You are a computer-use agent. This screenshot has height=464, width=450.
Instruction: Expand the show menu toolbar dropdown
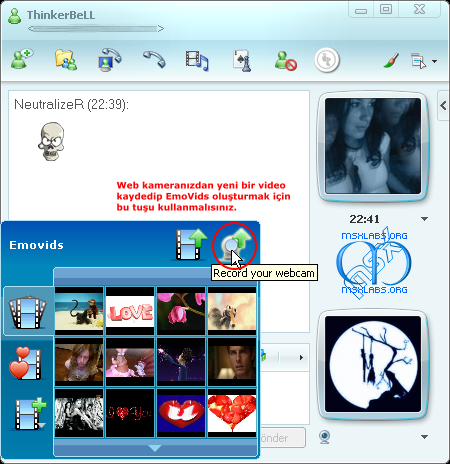pyautogui.click(x=434, y=61)
